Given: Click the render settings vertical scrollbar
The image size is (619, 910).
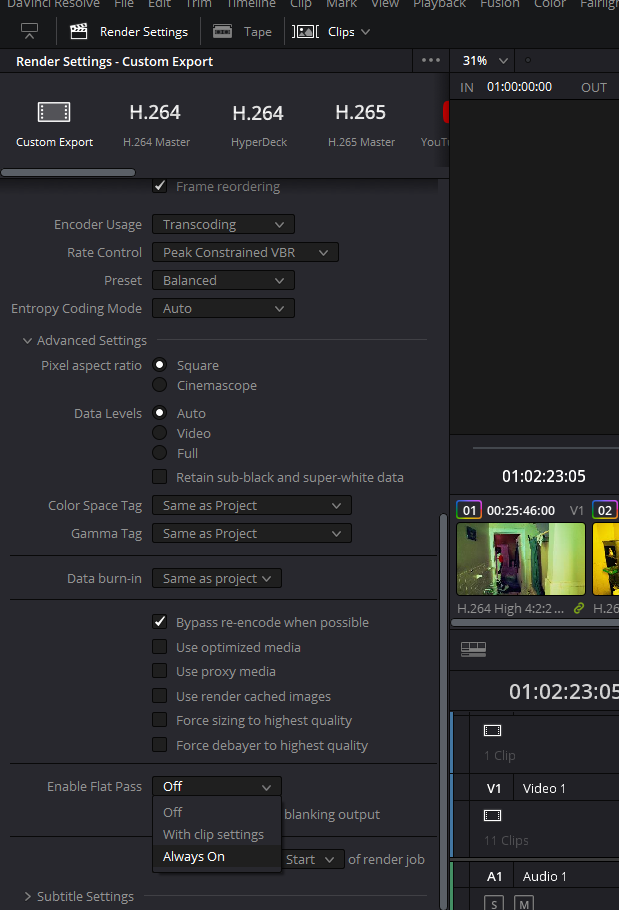Looking at the screenshot, I should (x=443, y=711).
